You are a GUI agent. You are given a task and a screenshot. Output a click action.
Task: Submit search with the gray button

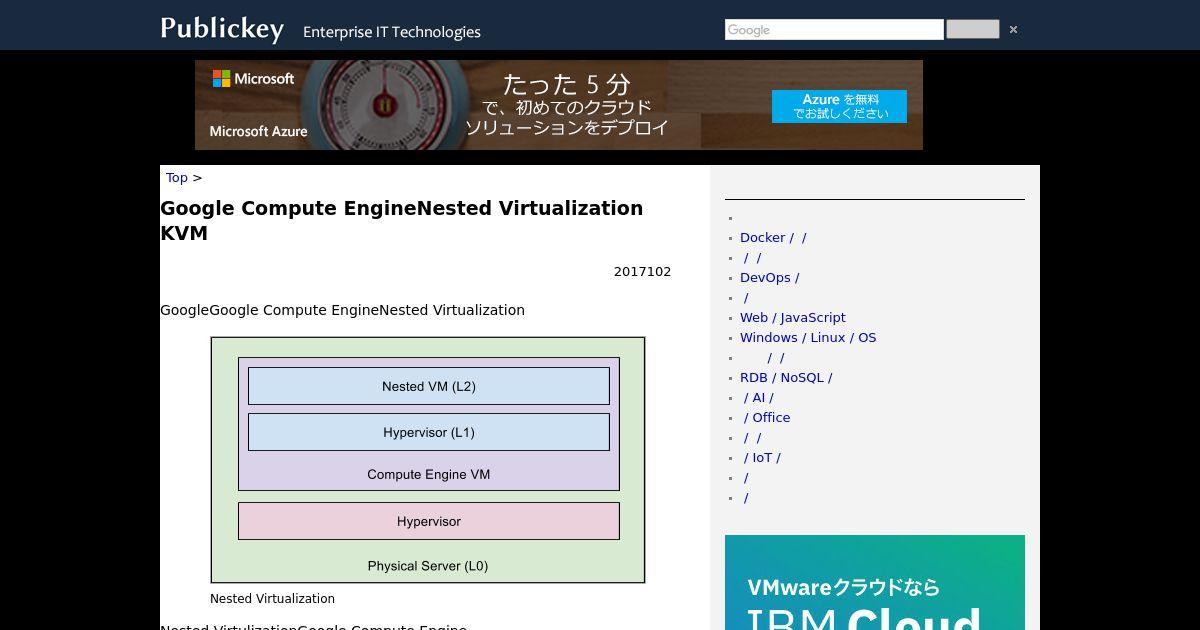tap(972, 30)
